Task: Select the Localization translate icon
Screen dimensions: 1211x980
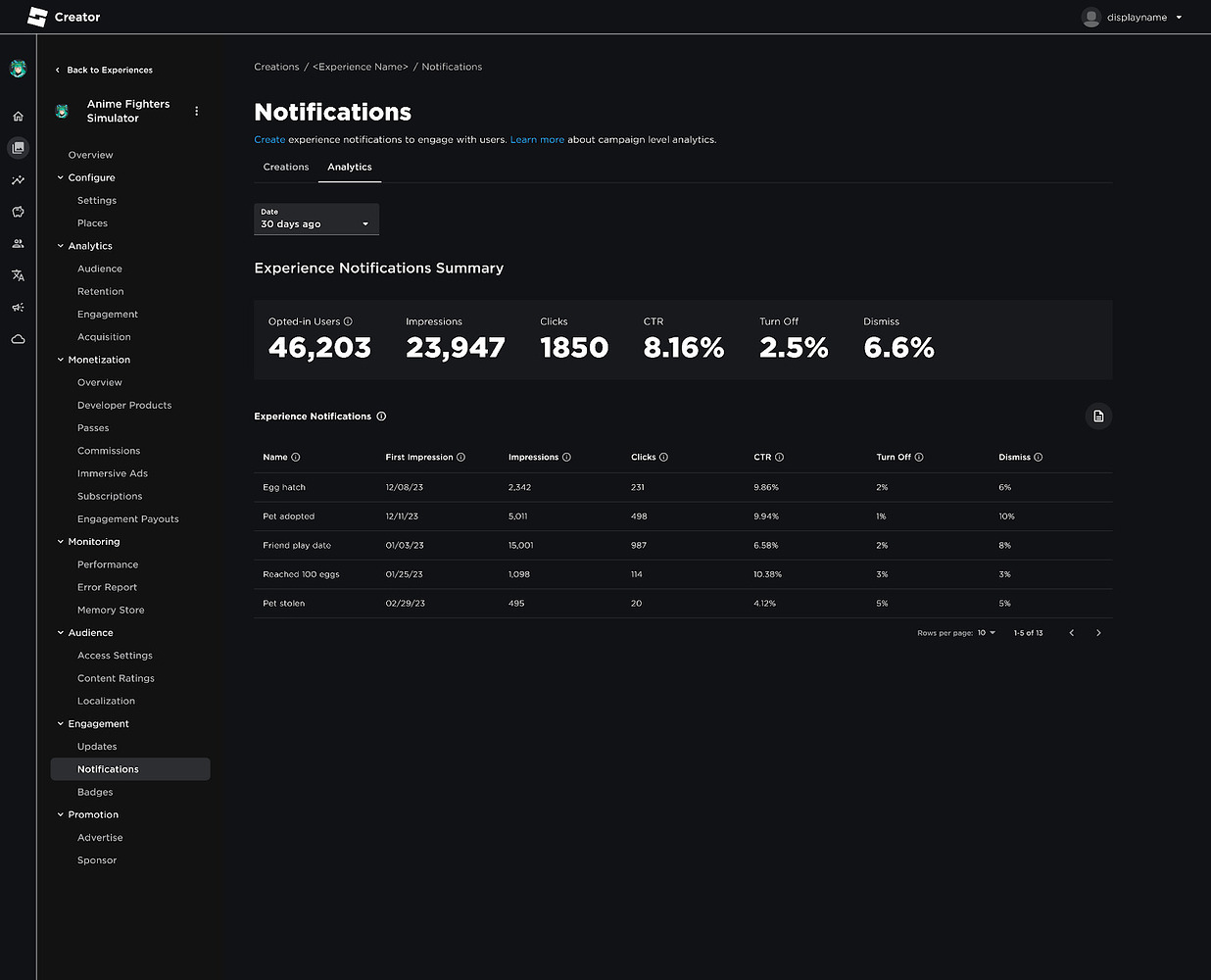Action: pos(18,275)
